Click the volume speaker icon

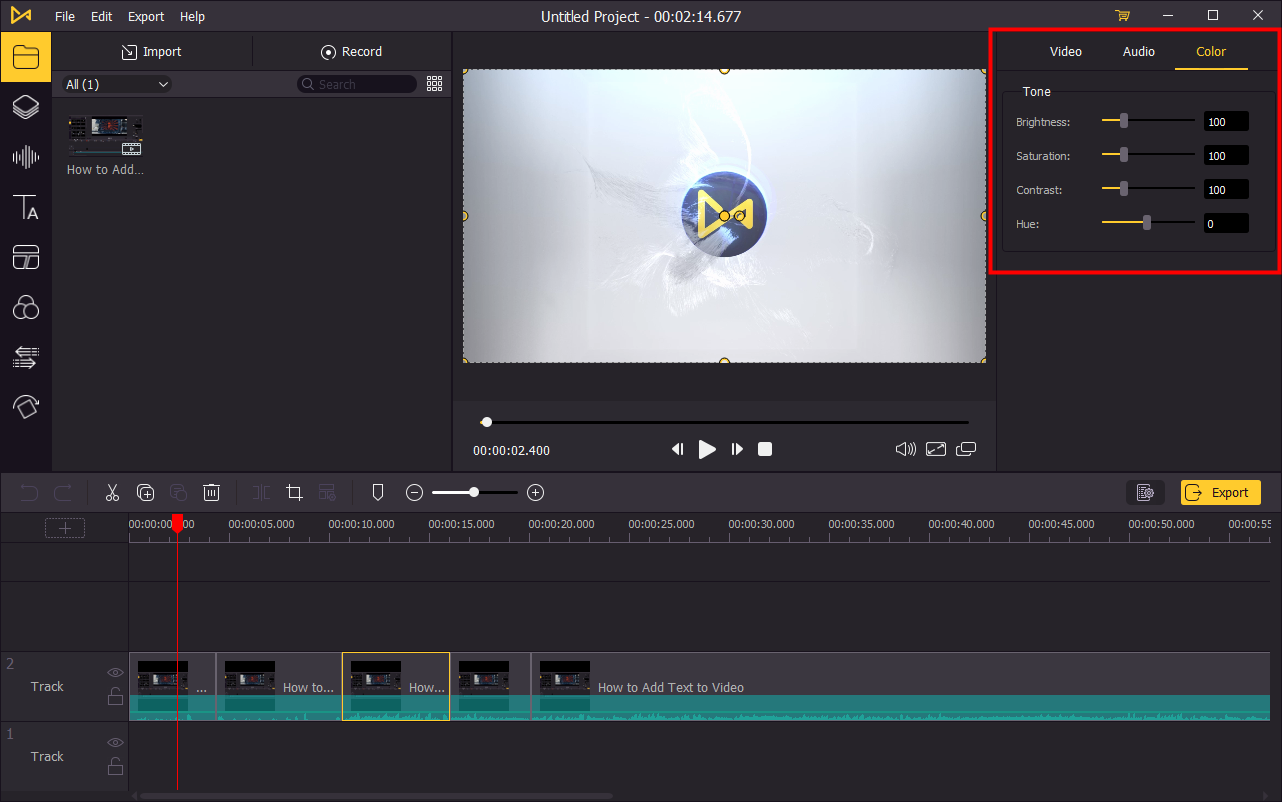coord(905,449)
